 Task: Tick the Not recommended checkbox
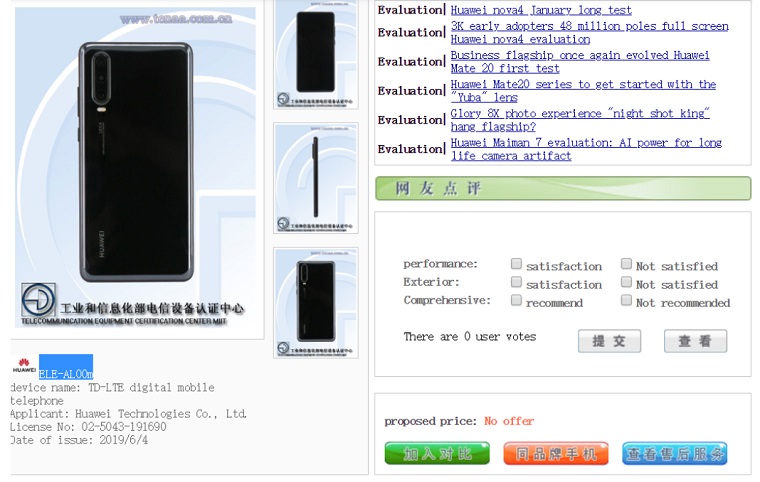pos(626,300)
